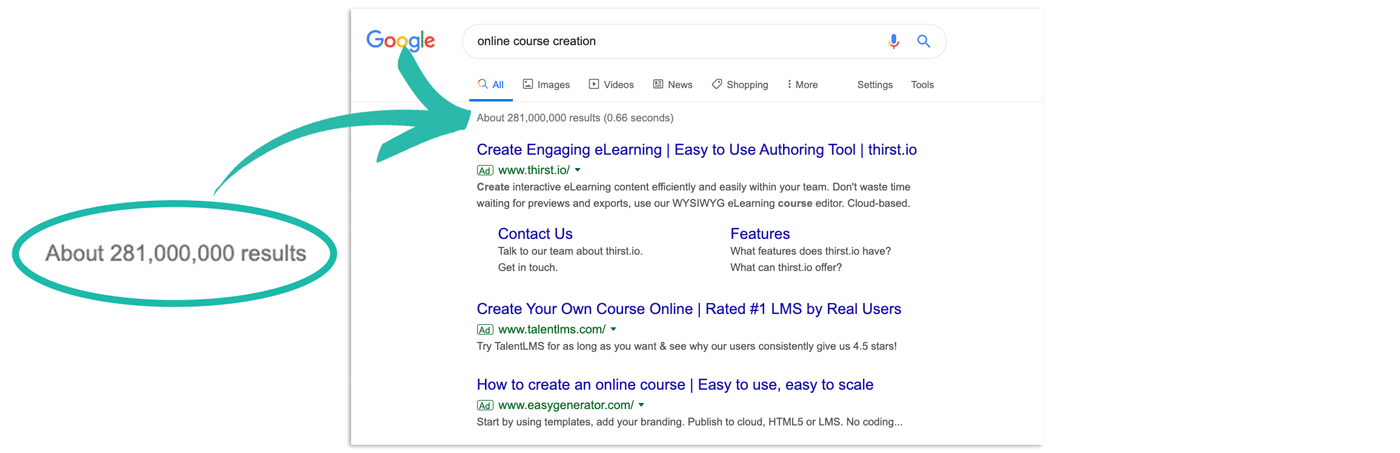This screenshot has width=1400, height=453.
Task: Click the Ad badge beside www.thirst.io
Action: [485, 171]
